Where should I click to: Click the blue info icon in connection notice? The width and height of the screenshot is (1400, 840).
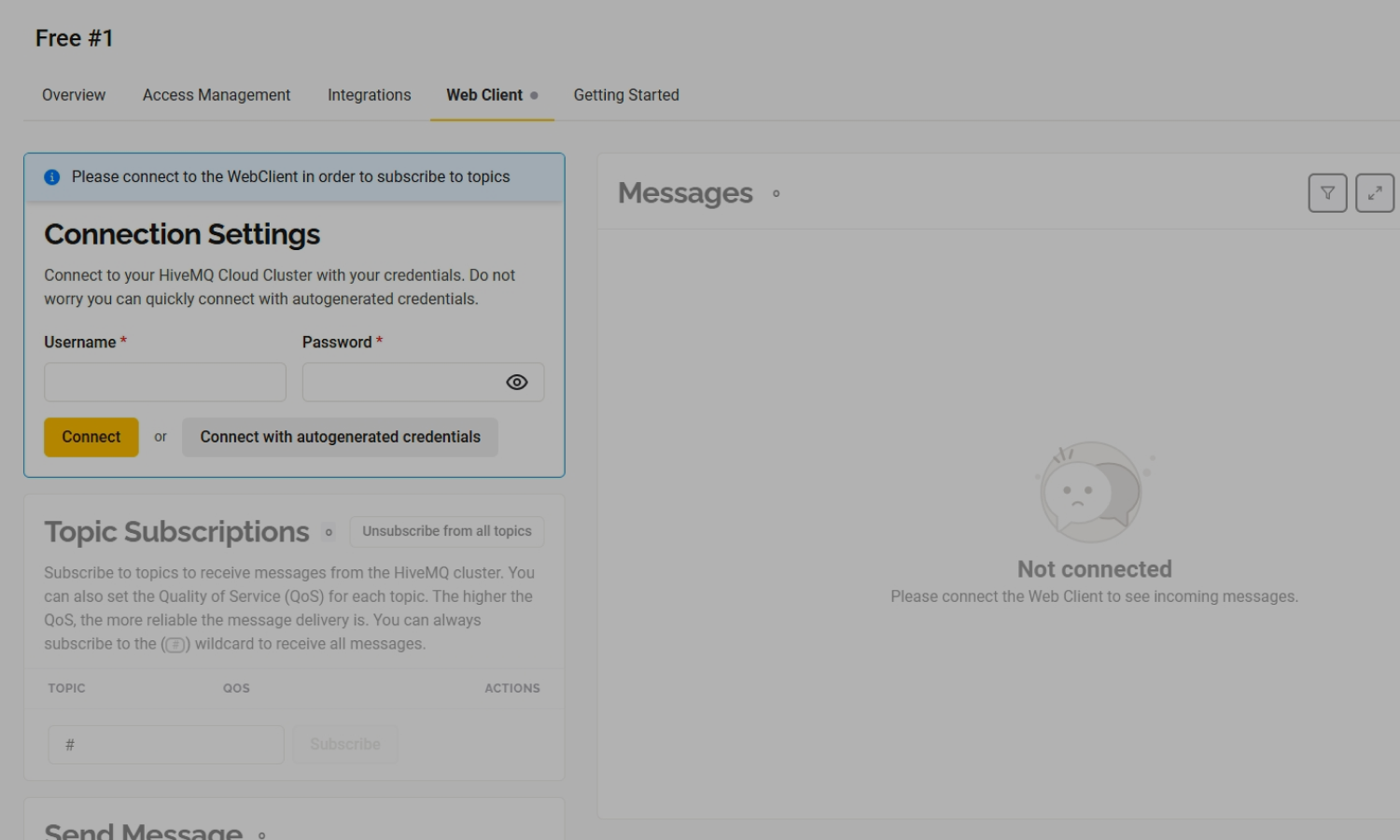[52, 177]
